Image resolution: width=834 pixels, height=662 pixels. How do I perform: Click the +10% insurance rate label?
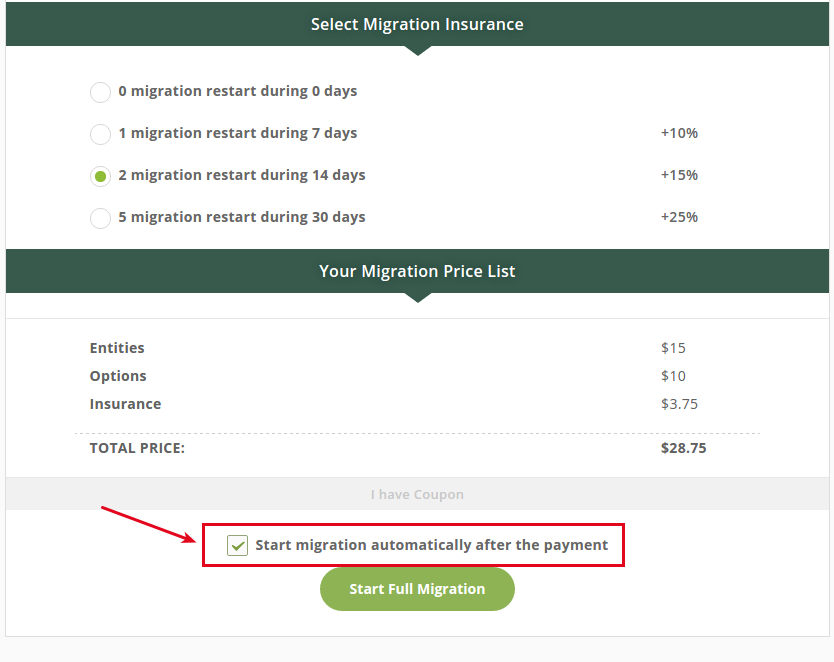pos(679,133)
